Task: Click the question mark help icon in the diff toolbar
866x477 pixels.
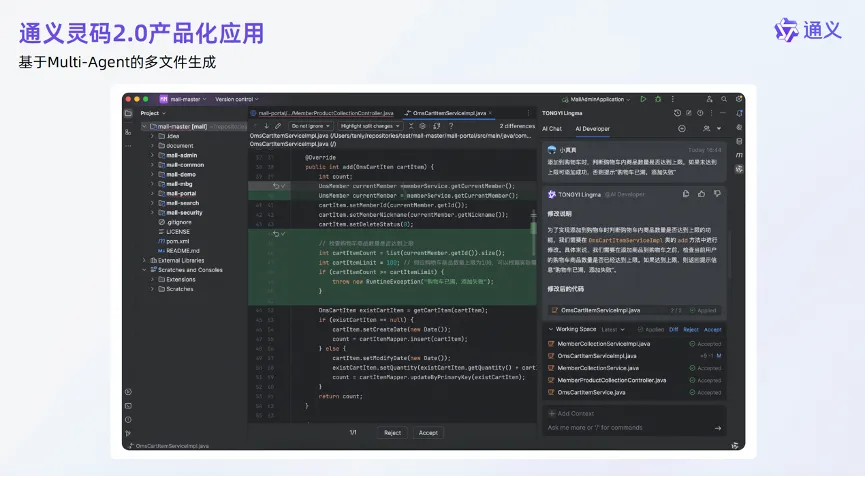Action: click(451, 126)
